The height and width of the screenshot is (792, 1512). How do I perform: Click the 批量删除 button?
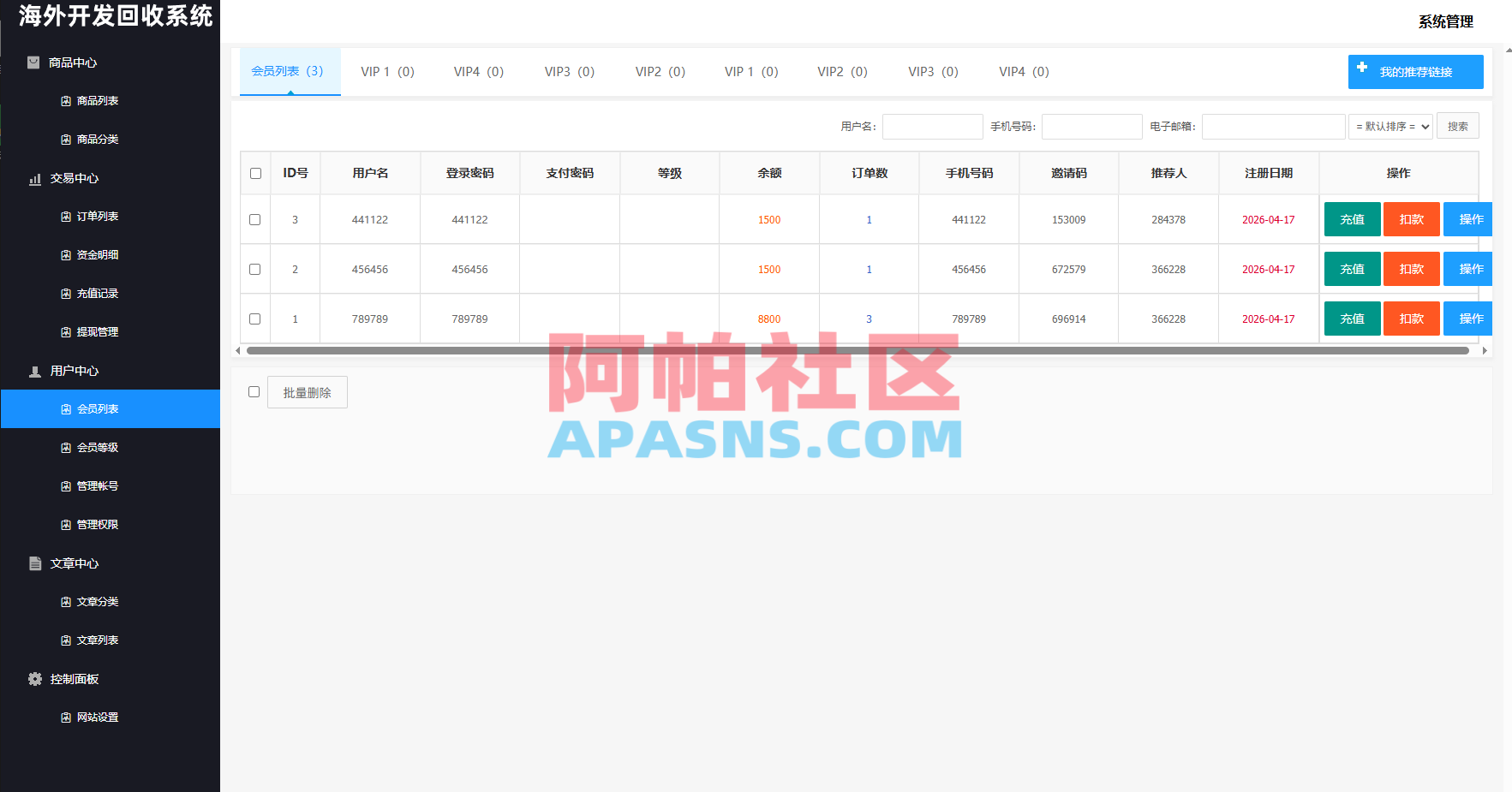[x=308, y=392]
